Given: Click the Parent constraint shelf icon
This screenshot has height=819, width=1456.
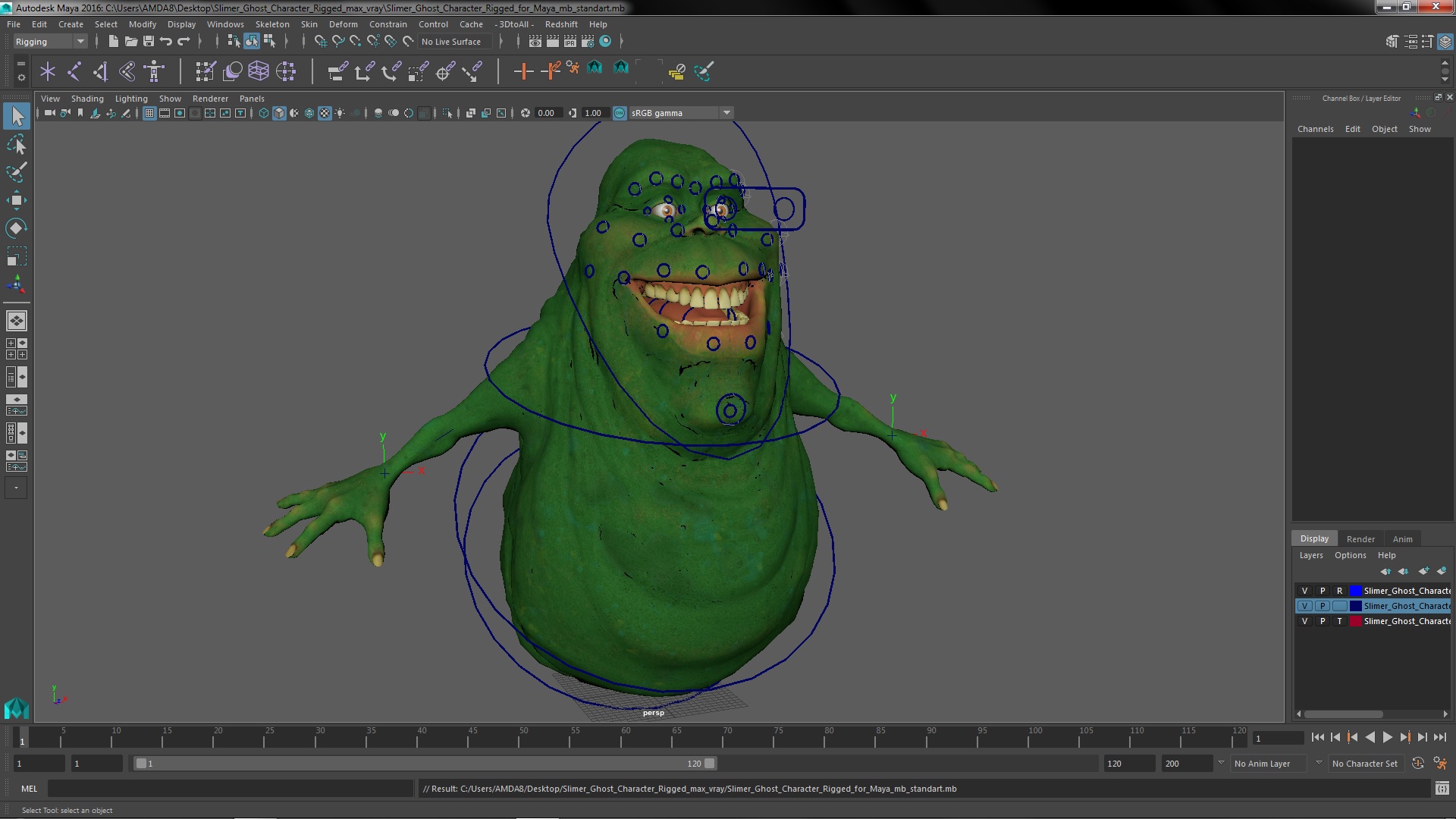Looking at the screenshot, I should [x=337, y=72].
